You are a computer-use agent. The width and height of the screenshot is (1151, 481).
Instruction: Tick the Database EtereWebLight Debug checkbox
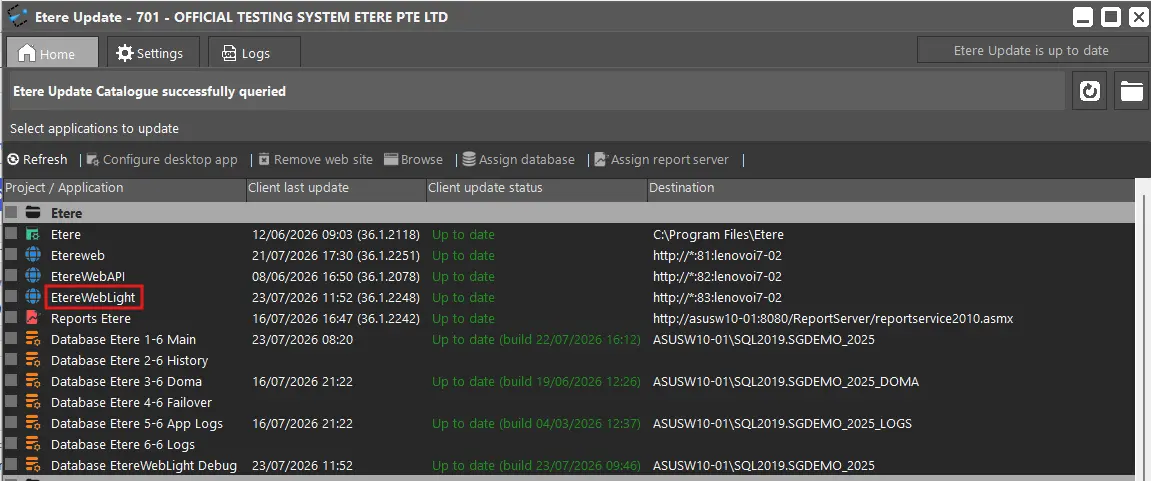(11, 465)
